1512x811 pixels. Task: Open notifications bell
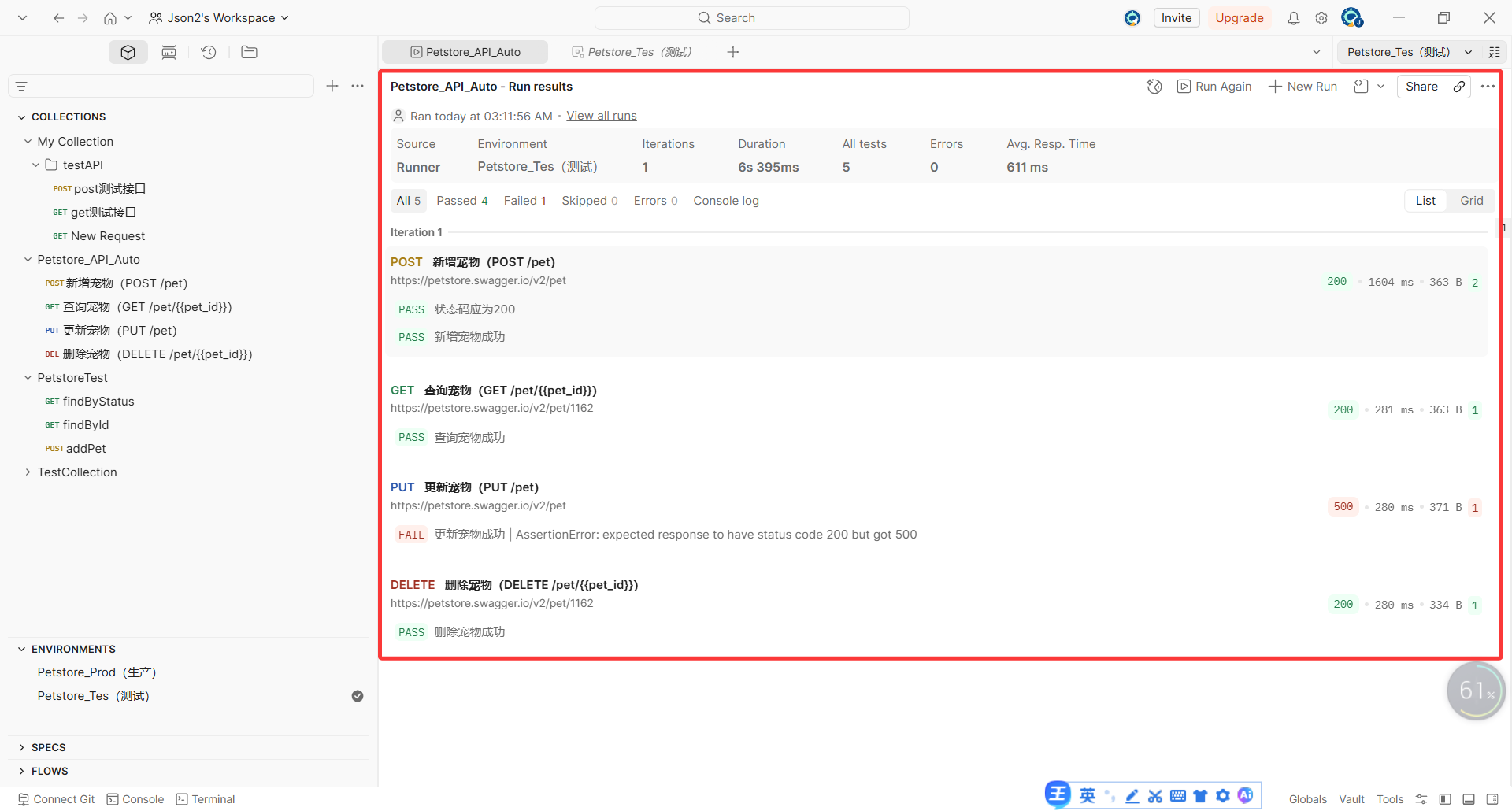click(1294, 18)
